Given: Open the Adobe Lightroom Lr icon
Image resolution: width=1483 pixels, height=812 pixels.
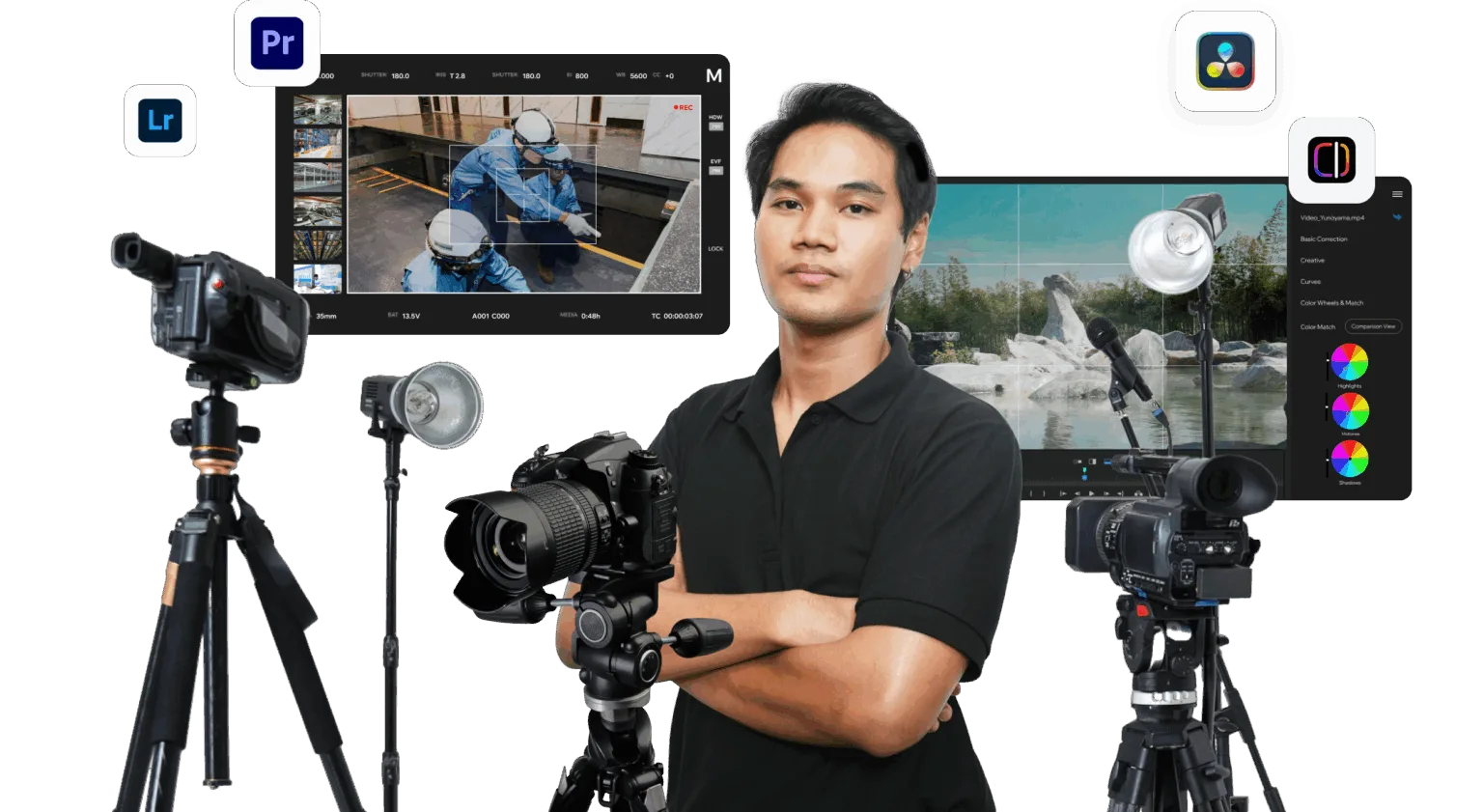Looking at the screenshot, I should click(x=160, y=121).
